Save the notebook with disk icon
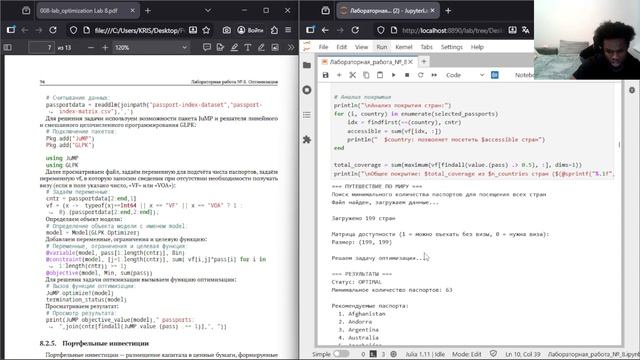 click(x=325, y=75)
